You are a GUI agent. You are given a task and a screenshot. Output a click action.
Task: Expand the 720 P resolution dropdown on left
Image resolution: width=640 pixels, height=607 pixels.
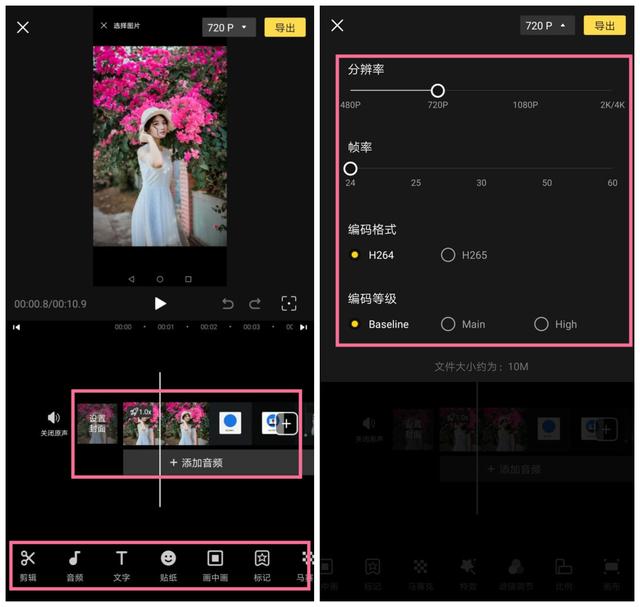229,27
